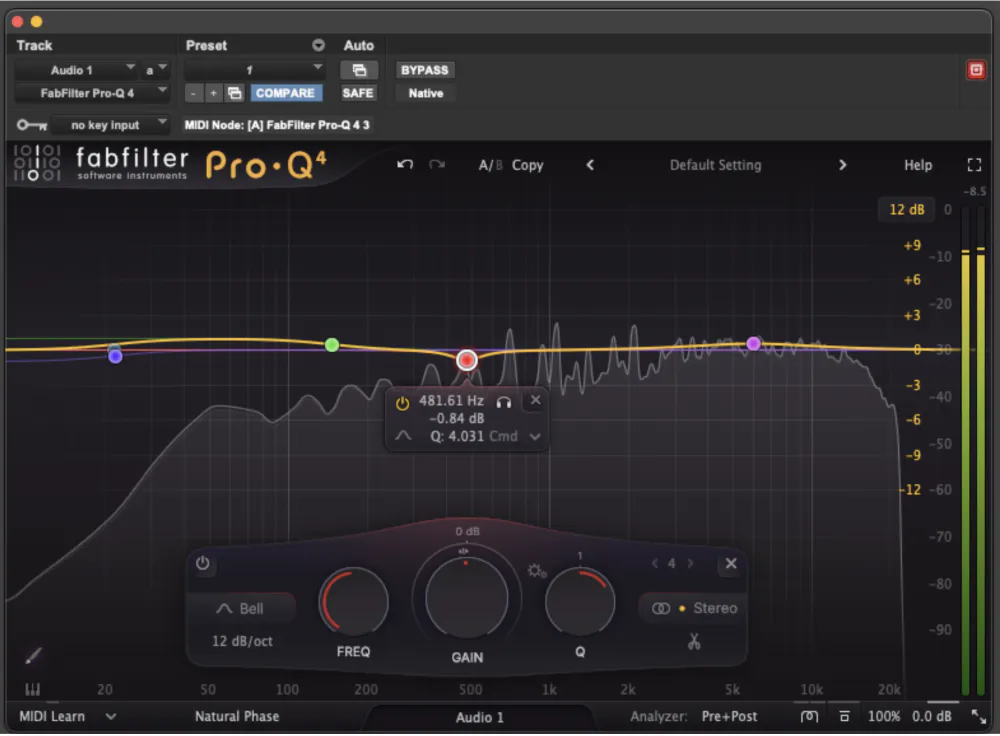Enable the BYPASS button
Viewport: 1000px width, 736px height.
click(424, 70)
